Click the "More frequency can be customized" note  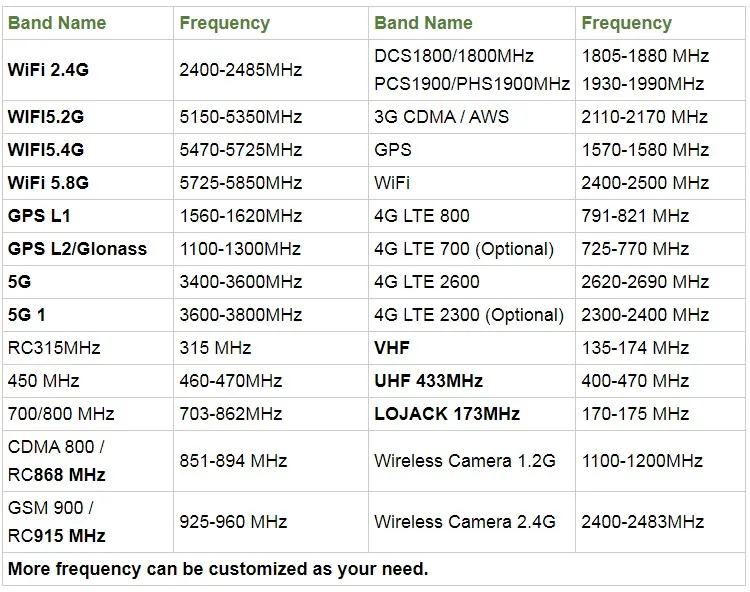[218, 569]
